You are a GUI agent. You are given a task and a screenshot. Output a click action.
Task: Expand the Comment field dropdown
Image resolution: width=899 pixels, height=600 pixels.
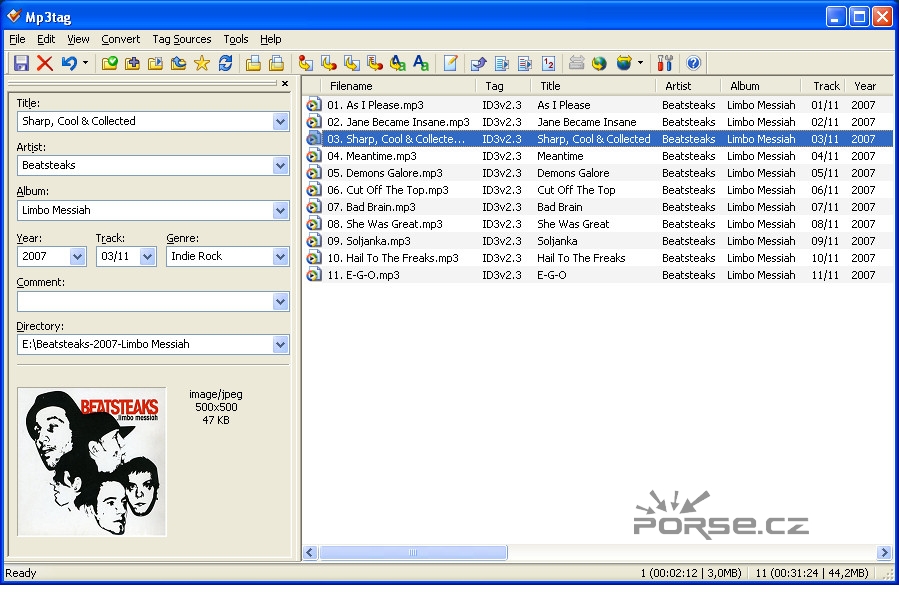tap(280, 302)
